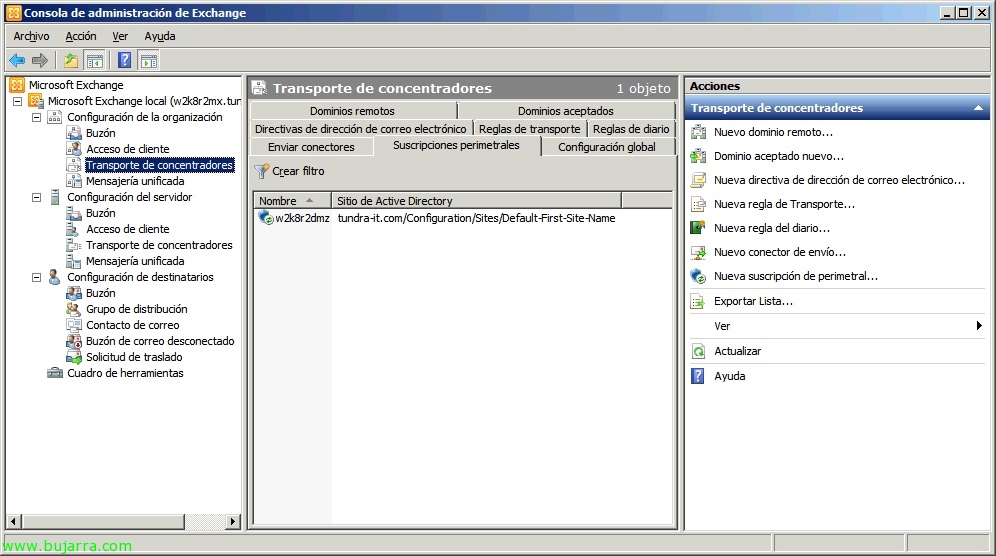The width and height of the screenshot is (996, 556).
Task: Click the Back arrow toolbar icon
Action: (x=17, y=60)
